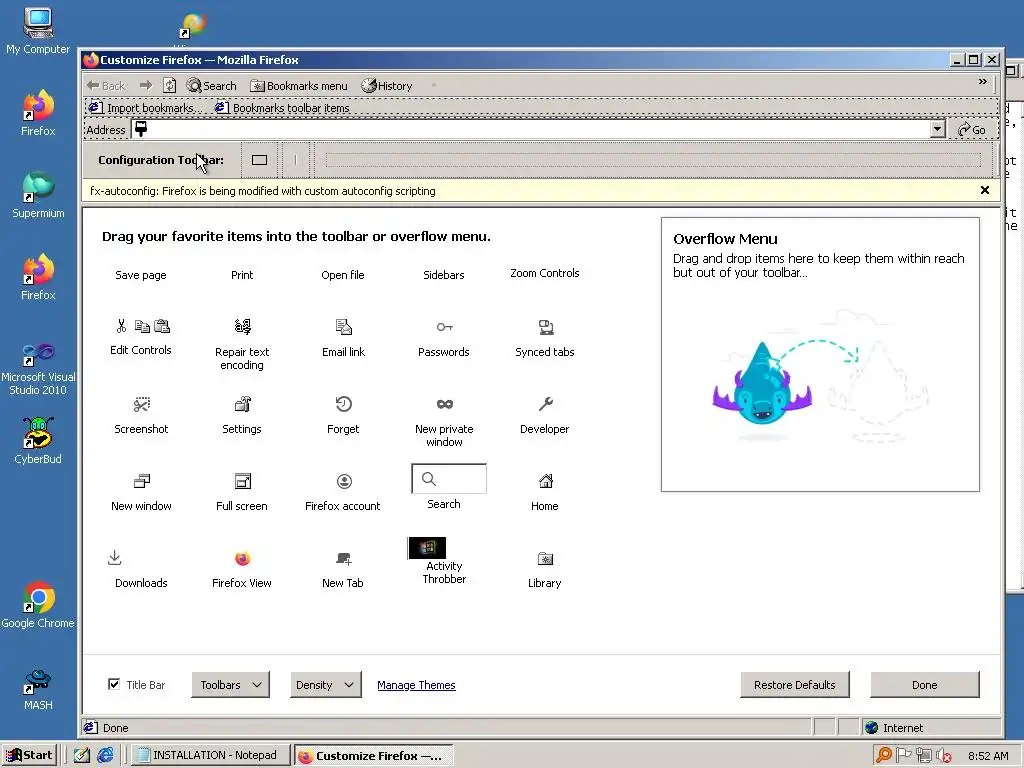Viewport: 1024px width, 768px height.
Task: Select the Firefox account icon
Action: tap(344, 481)
